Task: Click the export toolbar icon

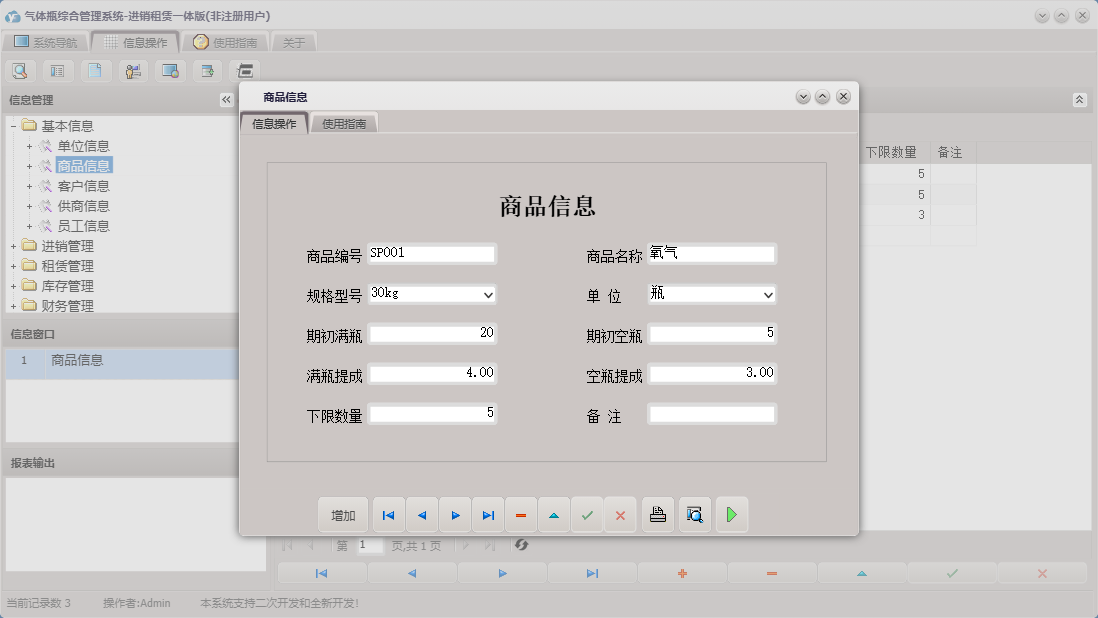Action: (x=206, y=71)
